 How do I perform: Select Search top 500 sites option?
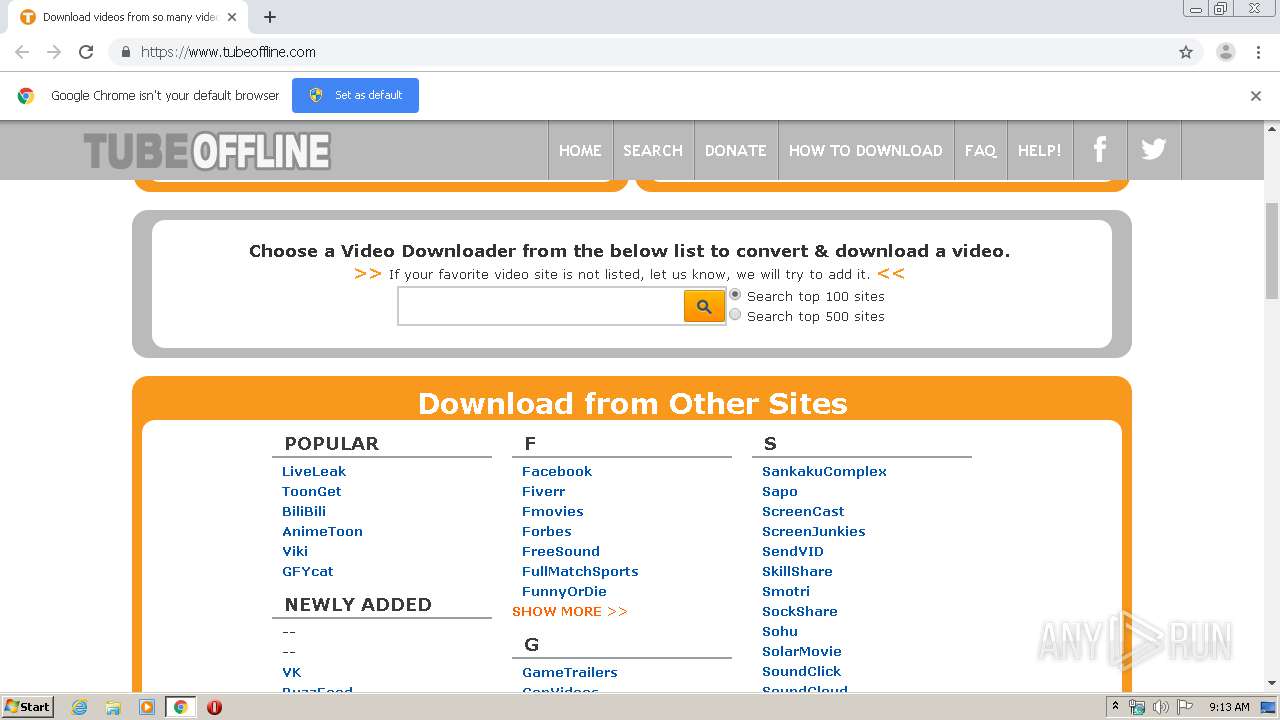coord(735,315)
